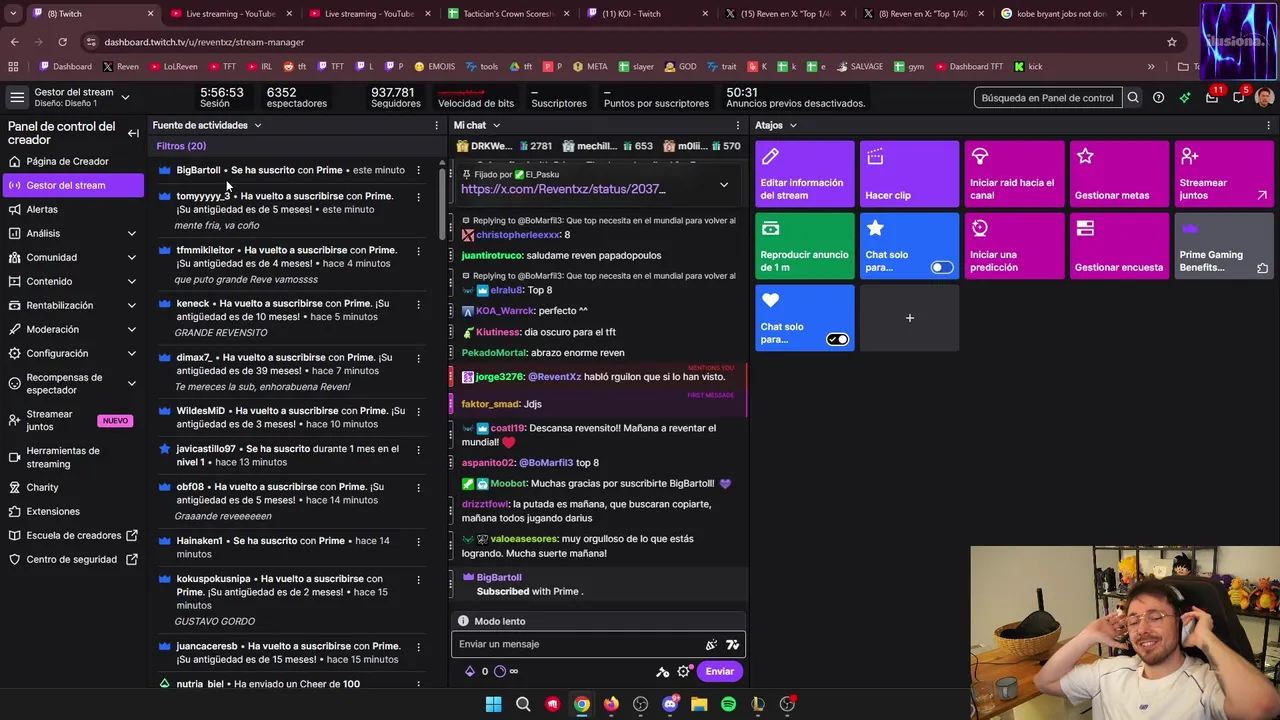Open the inbox with 11 notifications
1280x720 pixels.
tap(1212, 97)
